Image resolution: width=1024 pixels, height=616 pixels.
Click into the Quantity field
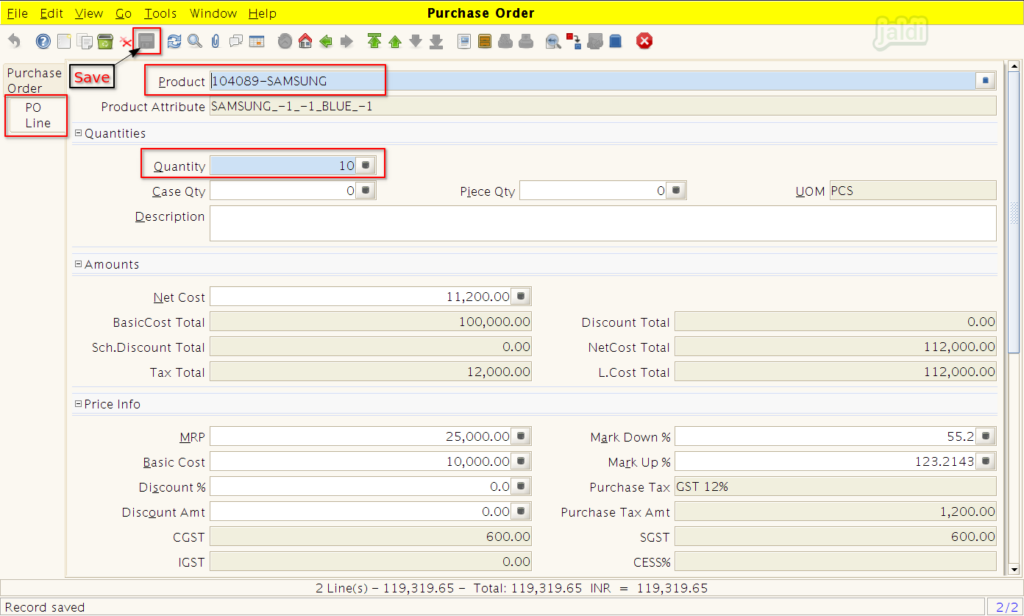click(283, 166)
